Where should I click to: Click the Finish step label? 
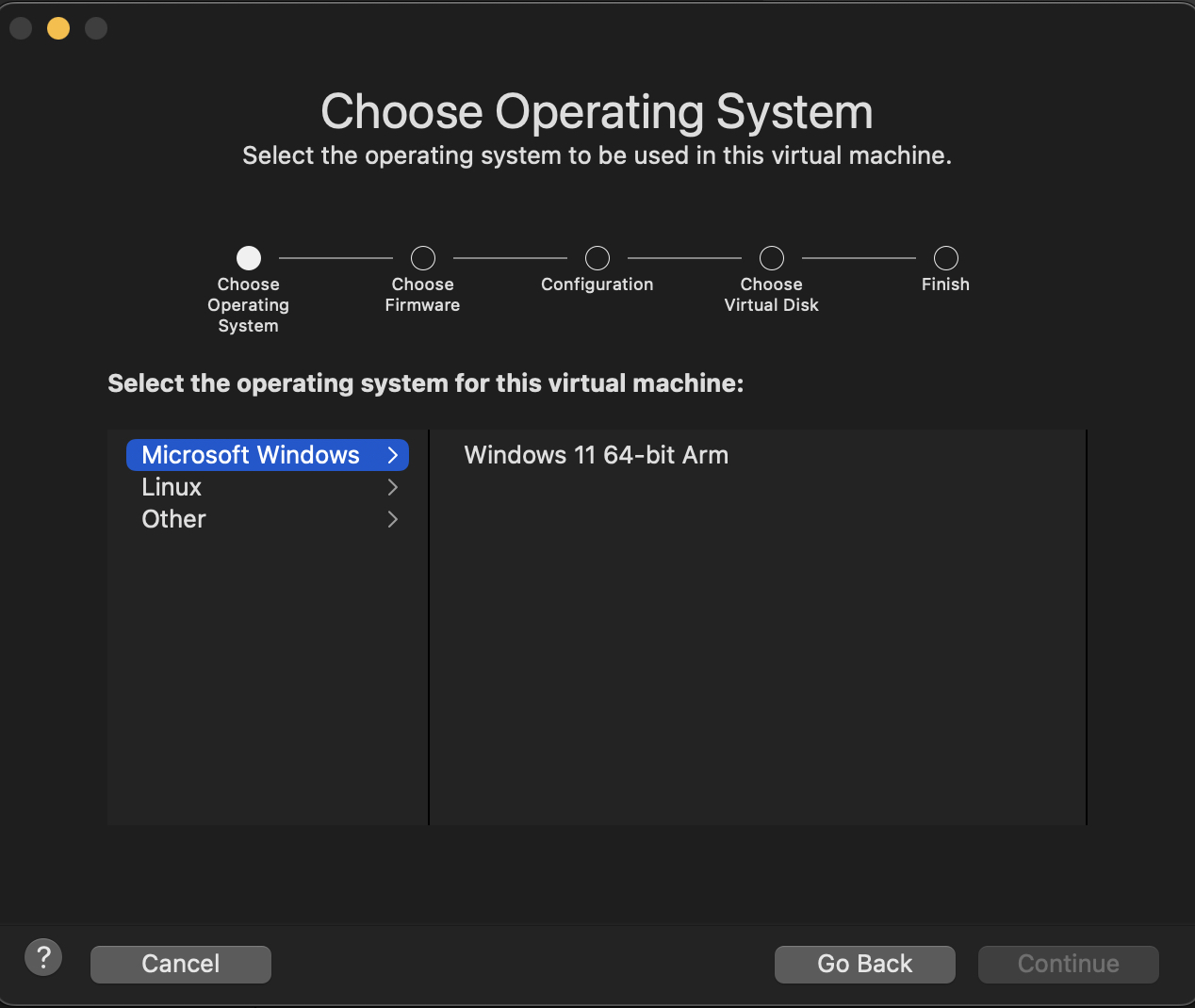click(x=945, y=285)
